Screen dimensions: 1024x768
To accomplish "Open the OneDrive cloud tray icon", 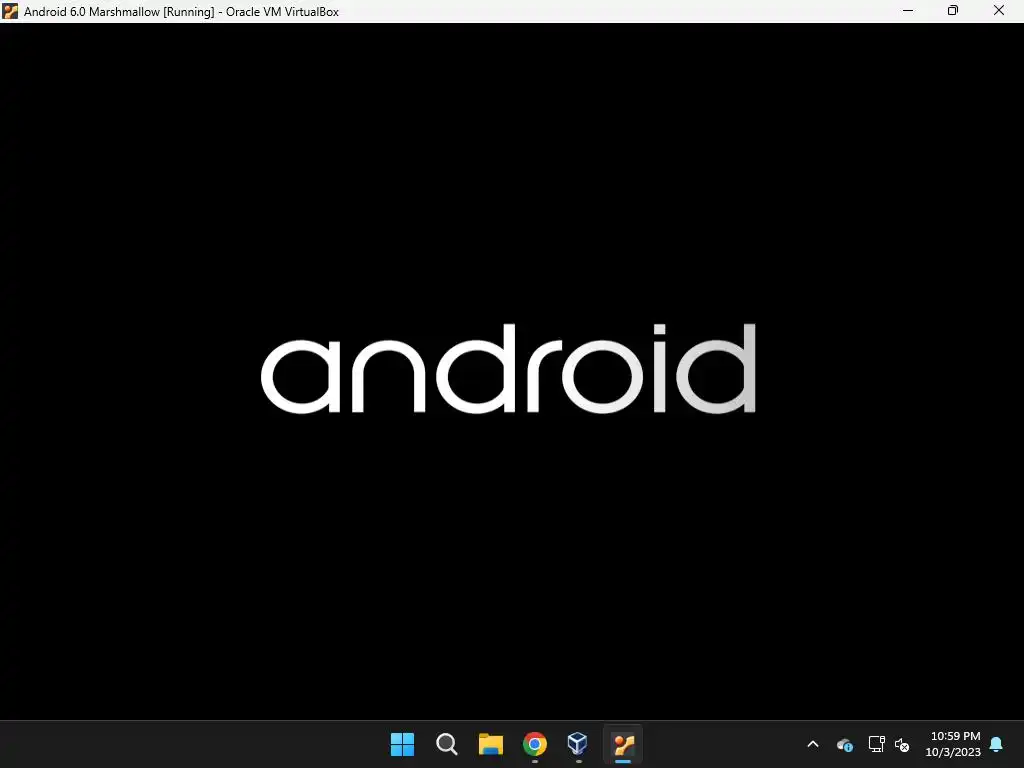I will point(844,744).
